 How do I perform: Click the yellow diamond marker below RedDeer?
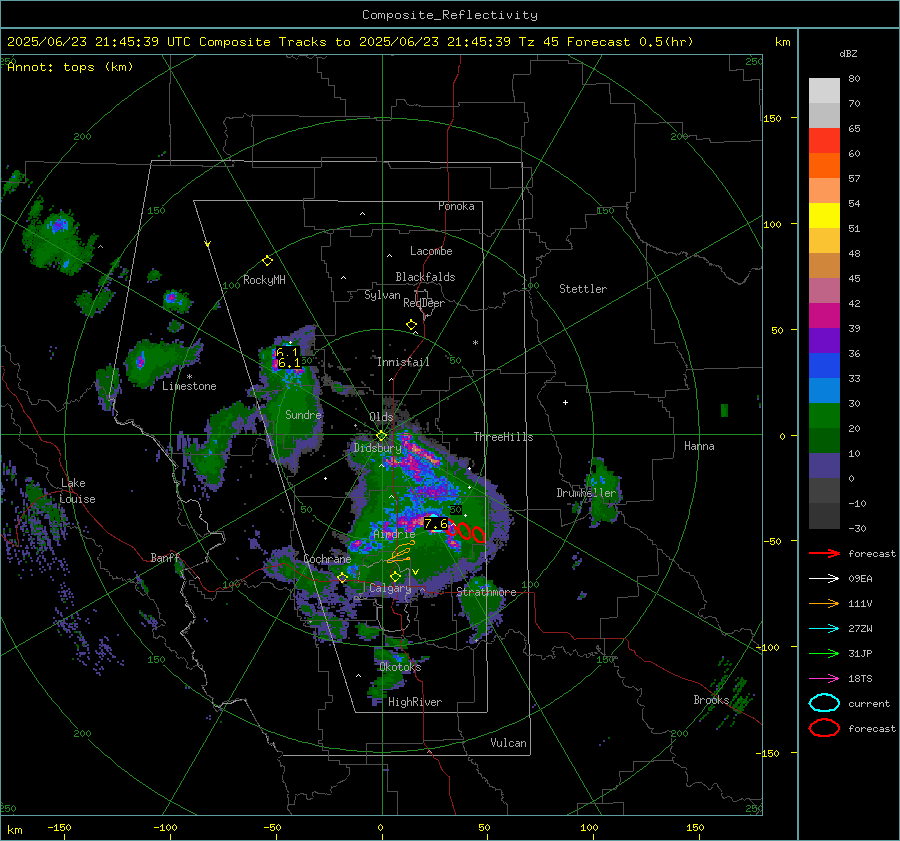(x=411, y=325)
